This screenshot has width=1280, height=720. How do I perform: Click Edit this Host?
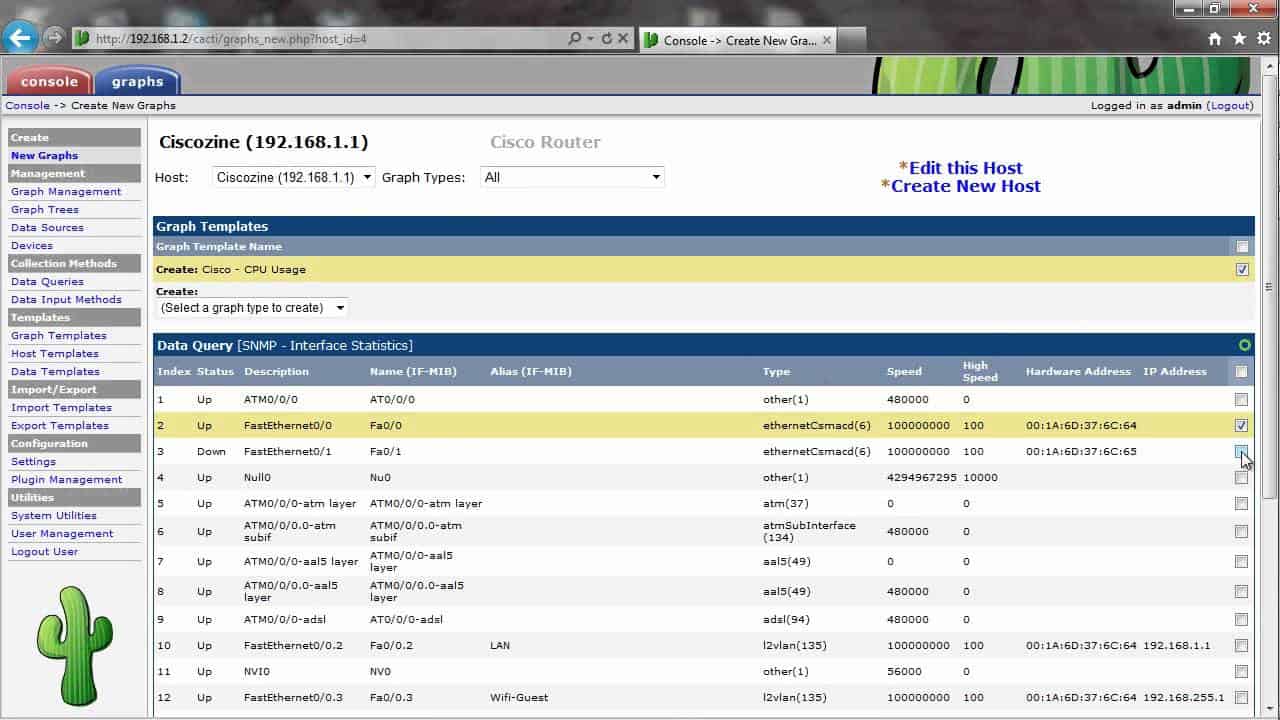(967, 167)
